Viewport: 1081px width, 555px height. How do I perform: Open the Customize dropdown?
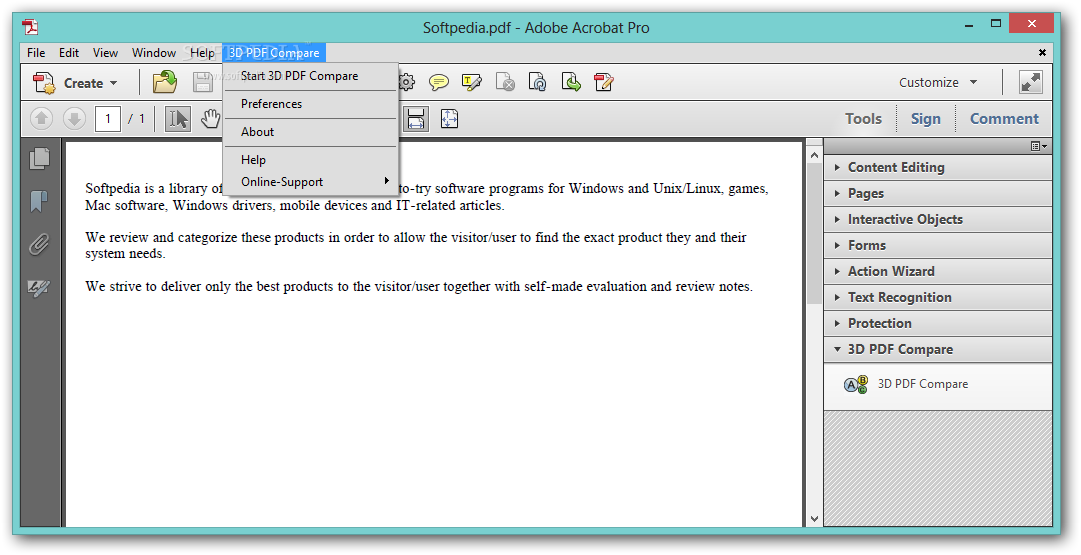938,82
